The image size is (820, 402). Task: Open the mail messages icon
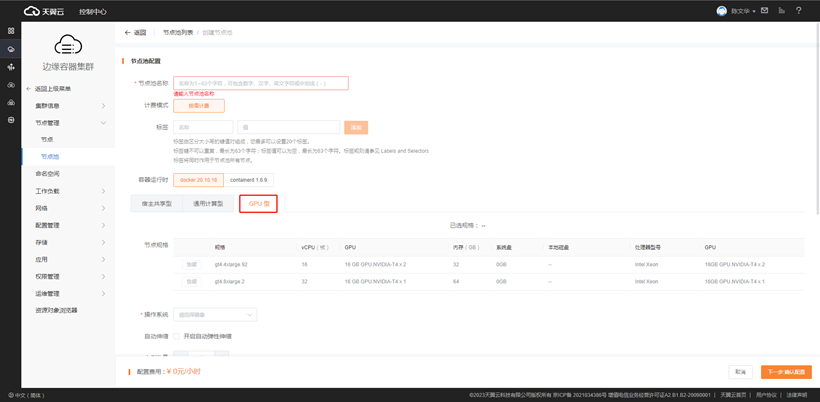point(764,10)
